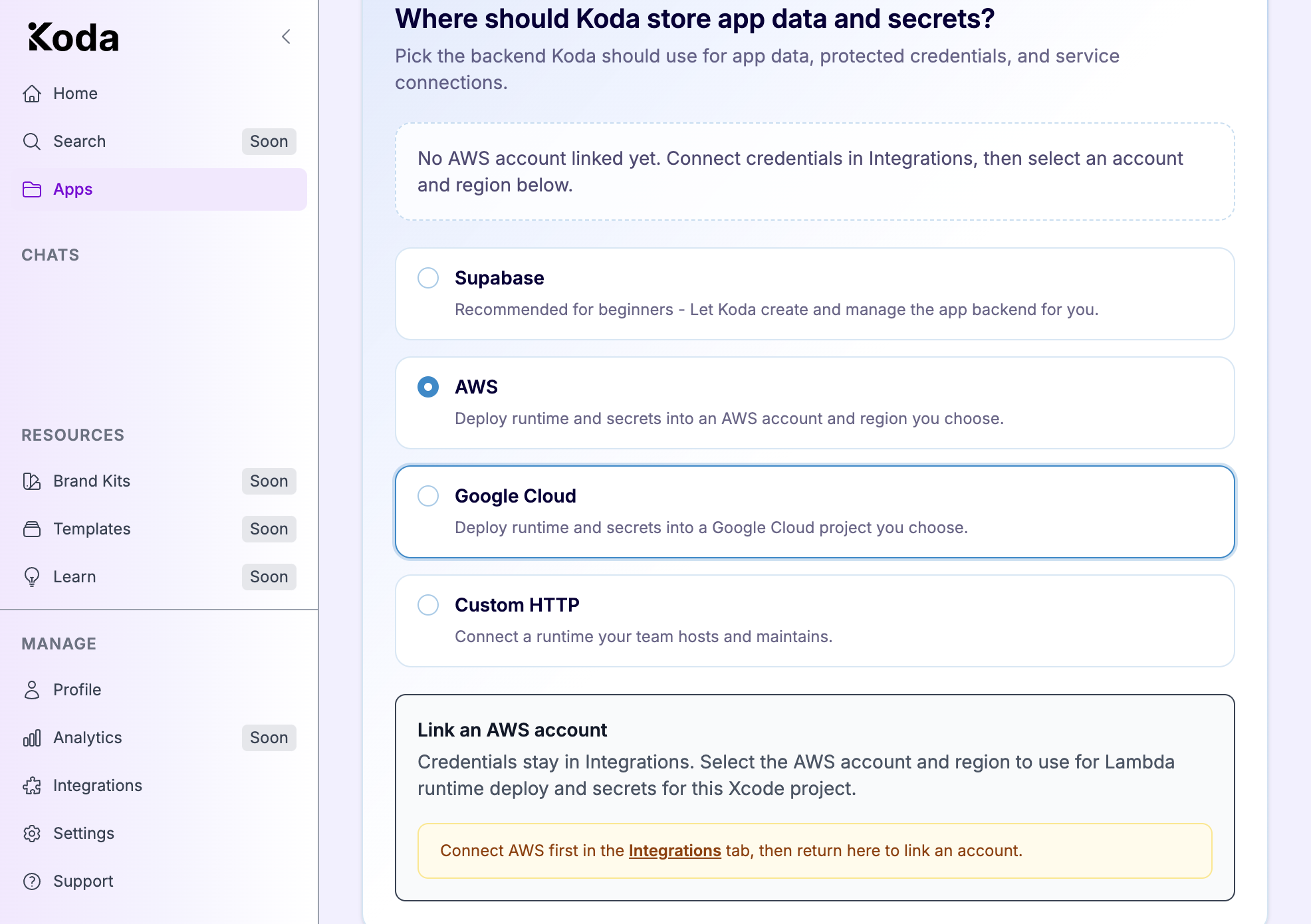
Task: Click the CHATS section header
Action: point(51,255)
